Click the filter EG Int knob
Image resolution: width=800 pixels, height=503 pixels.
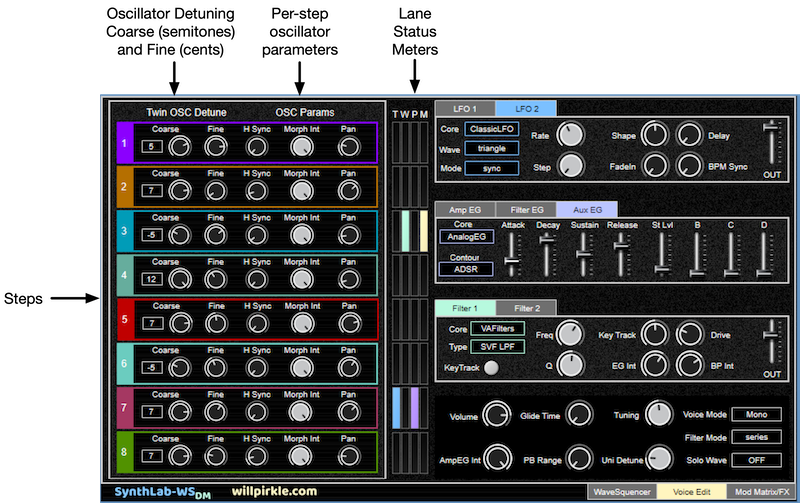655,365
